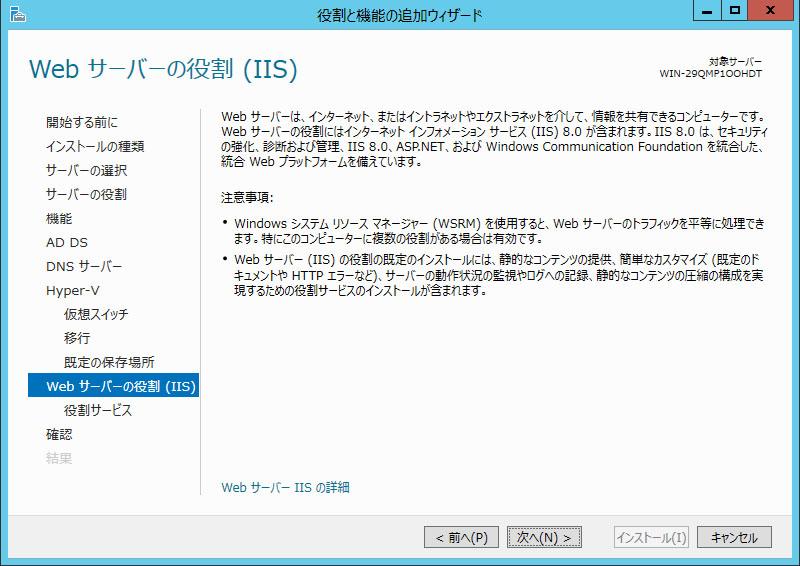This screenshot has width=800, height=566.
Task: Click the 注意事項: heading
Action: click(x=247, y=198)
